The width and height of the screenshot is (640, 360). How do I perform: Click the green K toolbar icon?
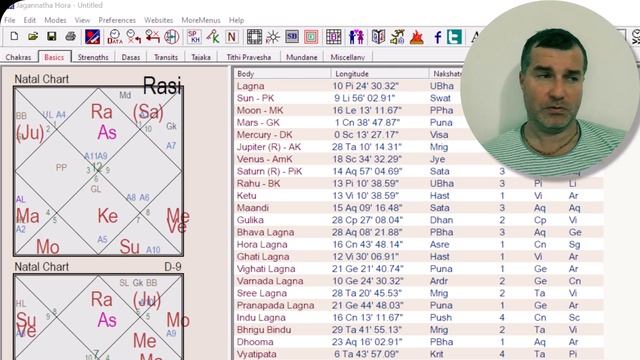pos(213,37)
